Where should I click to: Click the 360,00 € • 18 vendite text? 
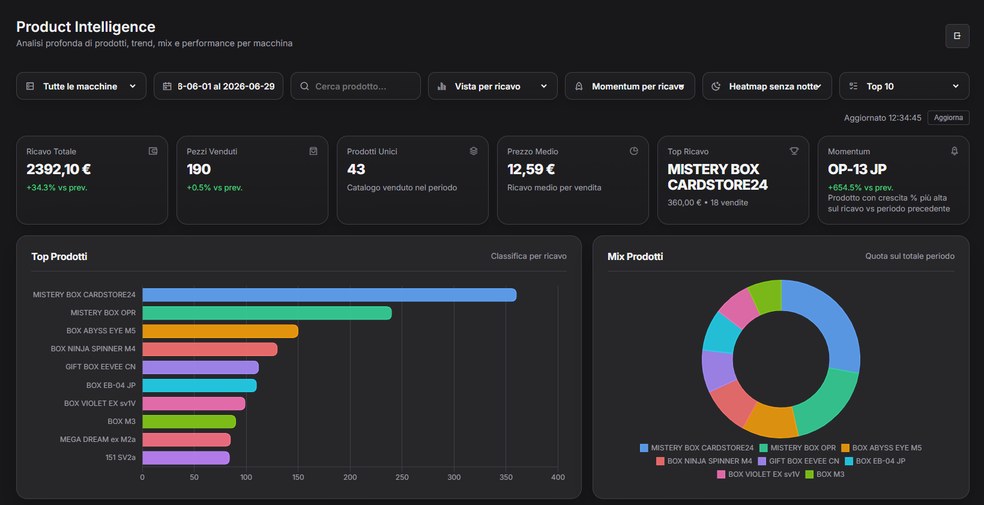707,203
